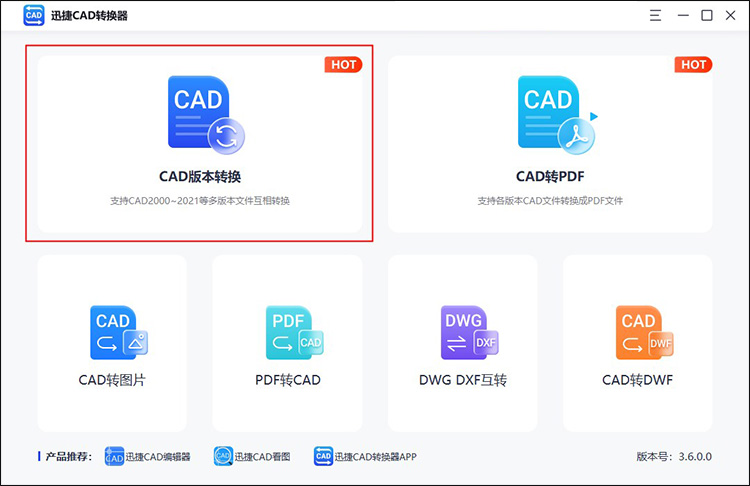Click the CAD转DWF label
The width and height of the screenshot is (750, 486).
638,380
